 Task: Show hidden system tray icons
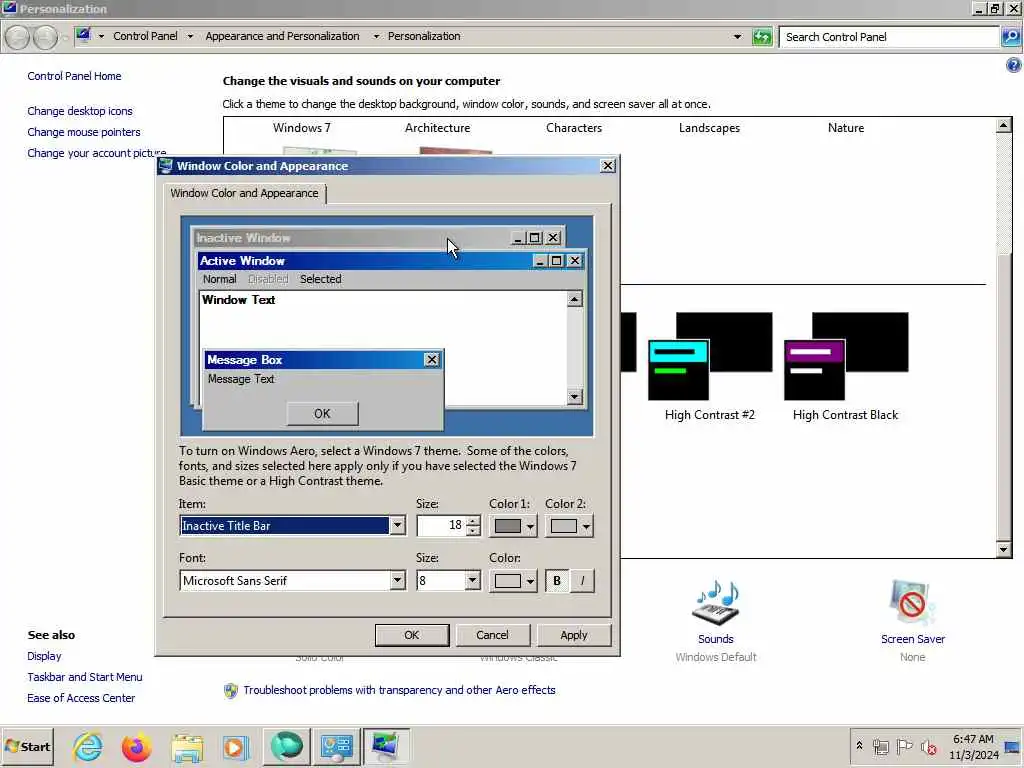[859, 746]
